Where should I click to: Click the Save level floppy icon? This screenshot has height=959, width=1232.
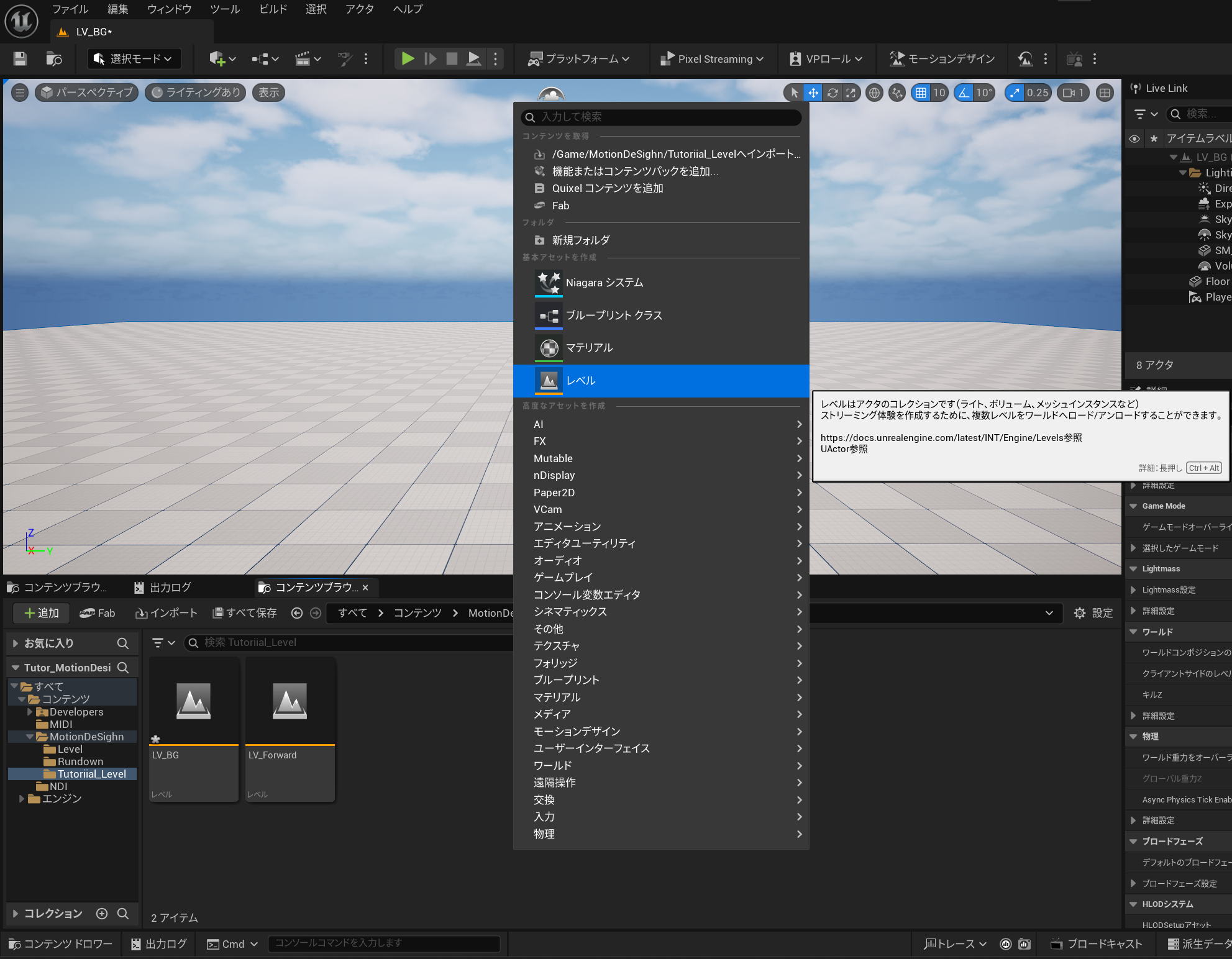[x=20, y=59]
